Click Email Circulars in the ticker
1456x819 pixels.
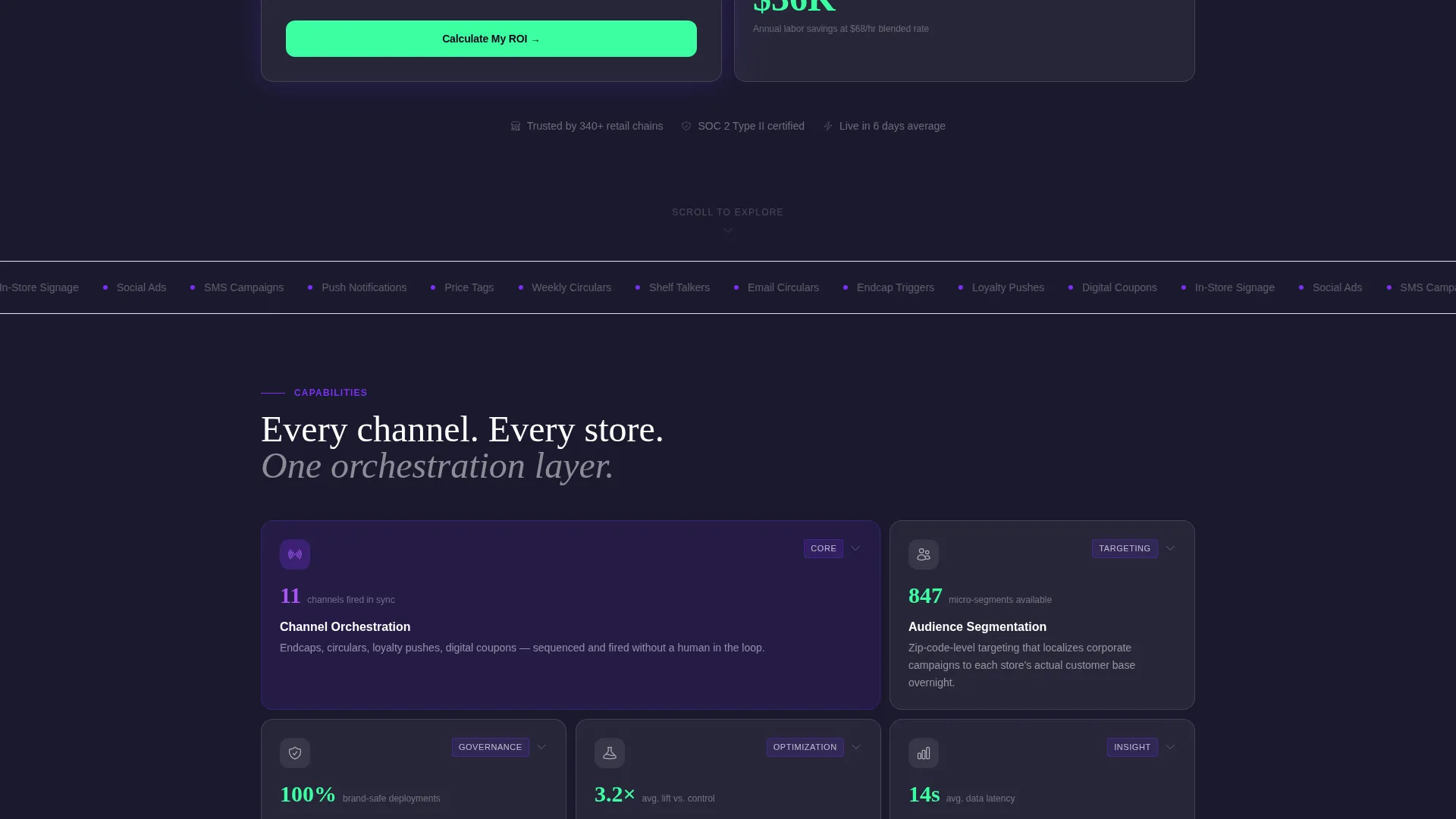[783, 287]
